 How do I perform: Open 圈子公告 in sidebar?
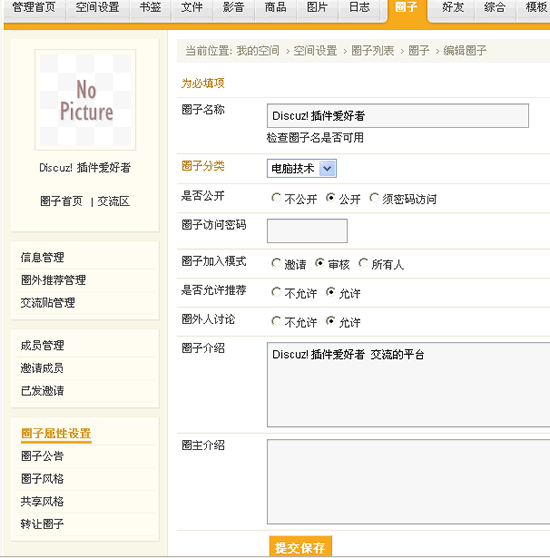(42, 456)
